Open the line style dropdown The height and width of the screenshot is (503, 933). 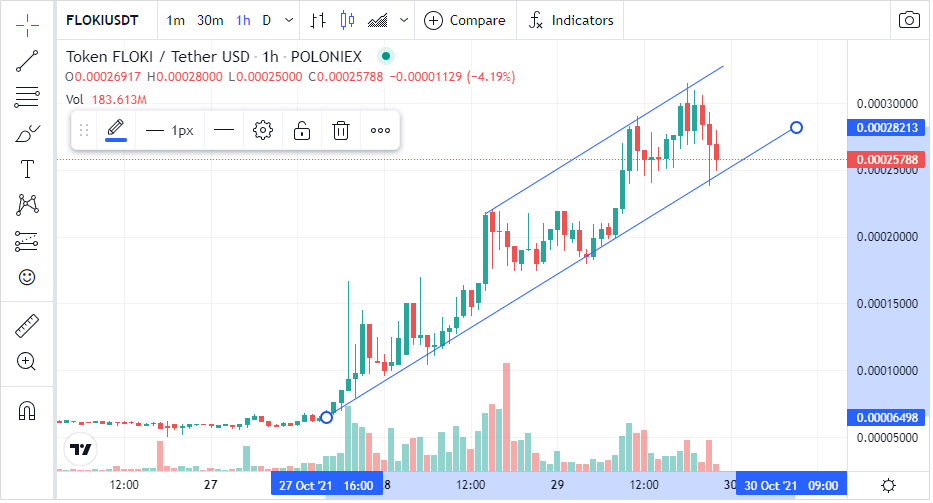[224, 130]
